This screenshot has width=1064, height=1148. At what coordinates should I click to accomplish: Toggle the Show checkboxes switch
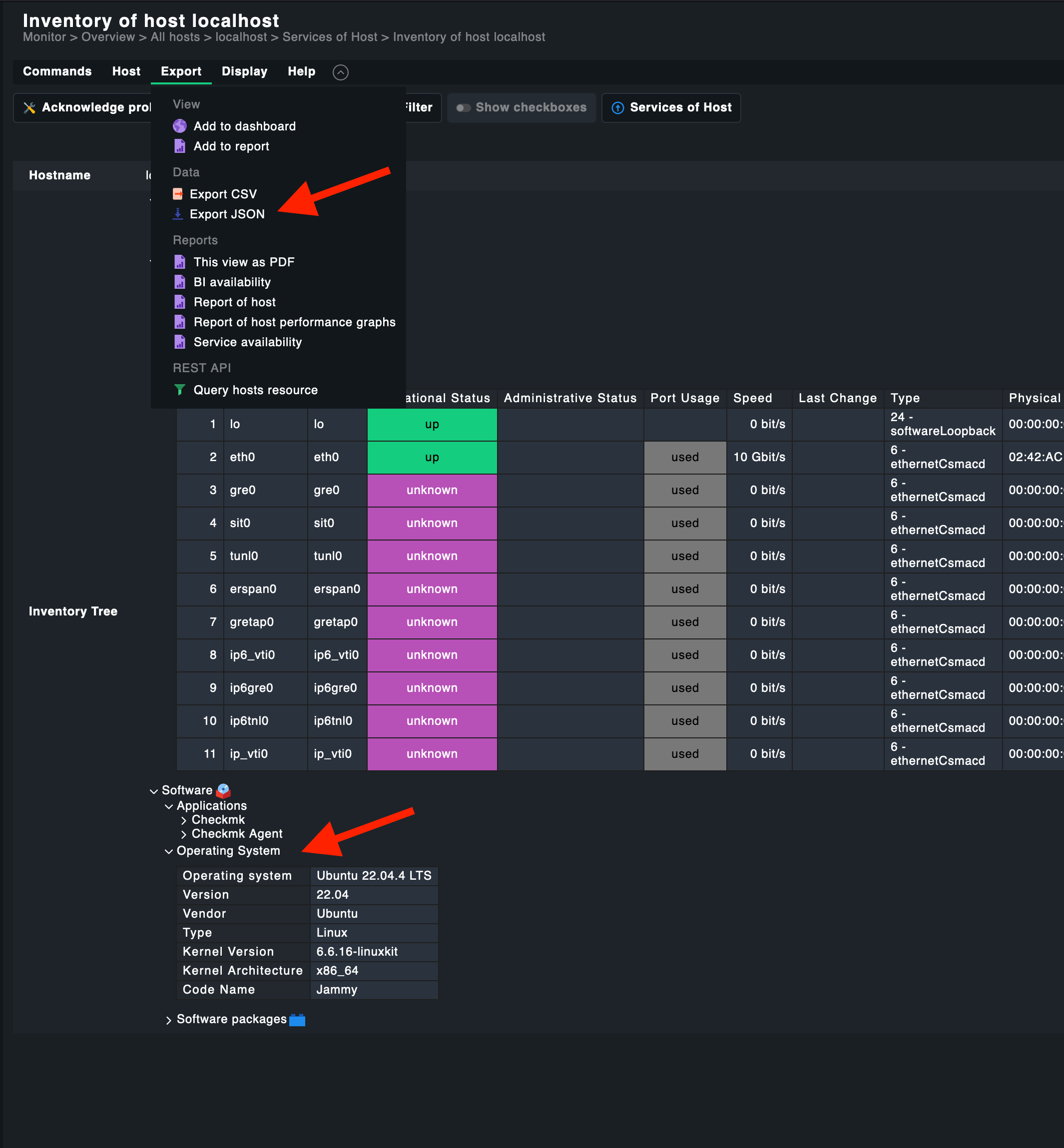click(464, 108)
